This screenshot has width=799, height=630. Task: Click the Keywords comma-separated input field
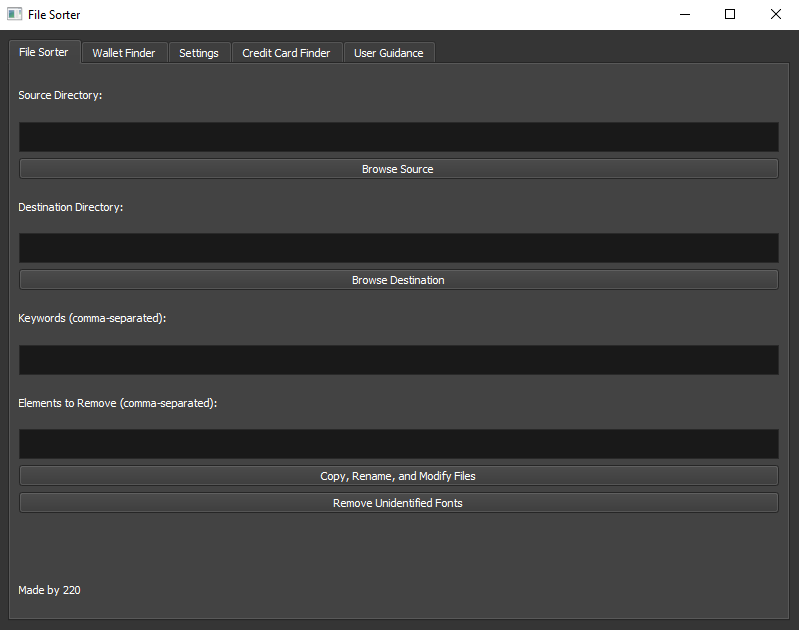coord(398,360)
